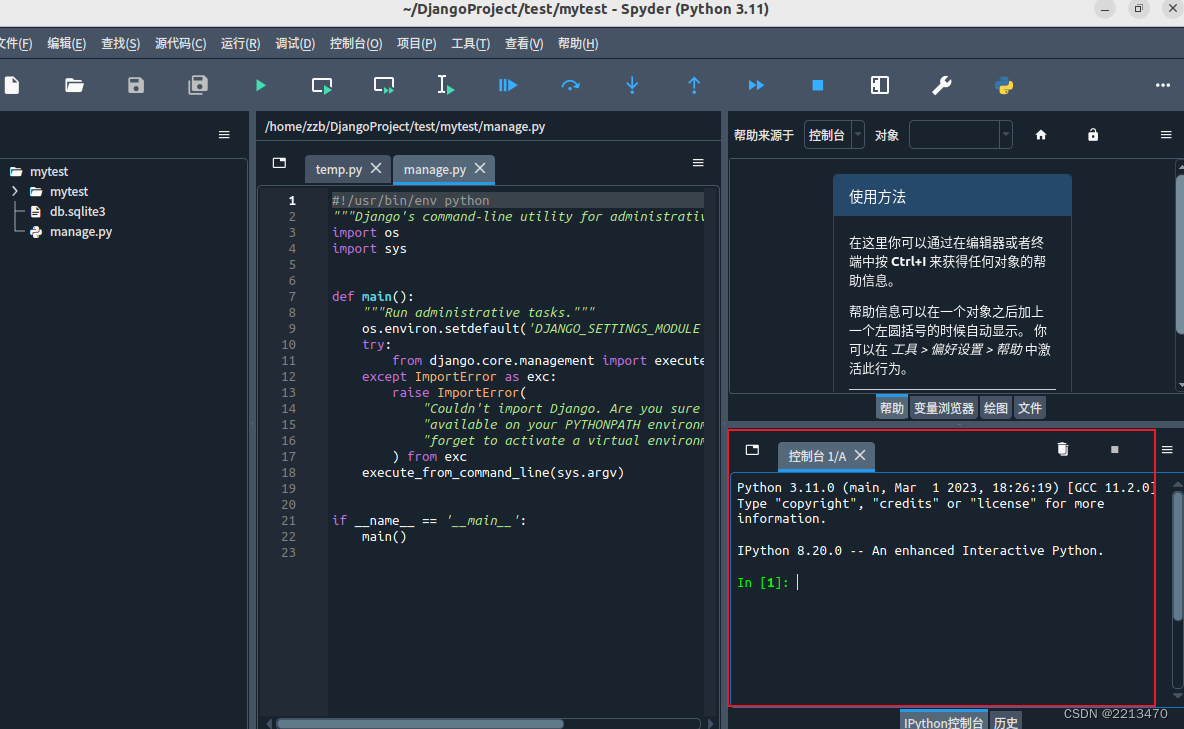Screen dimensions: 1184x729
Task: Browse editor tabs icon
Action: coord(279,162)
